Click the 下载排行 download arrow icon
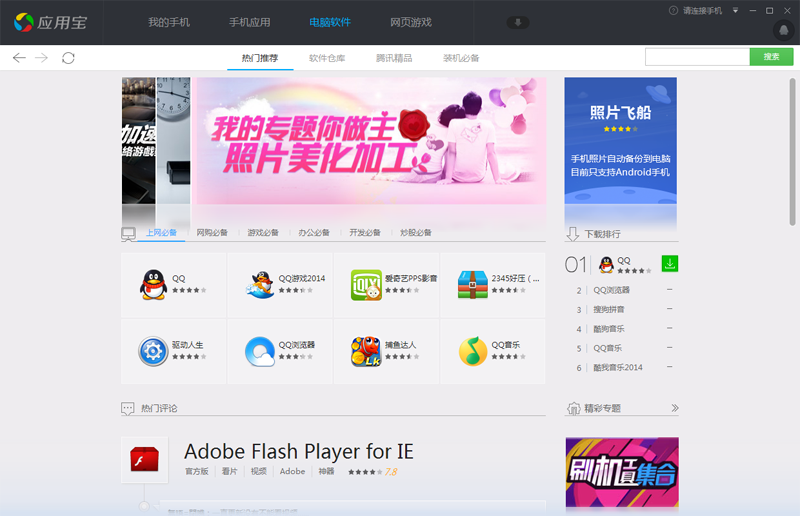The height and width of the screenshot is (516, 800). 573,234
